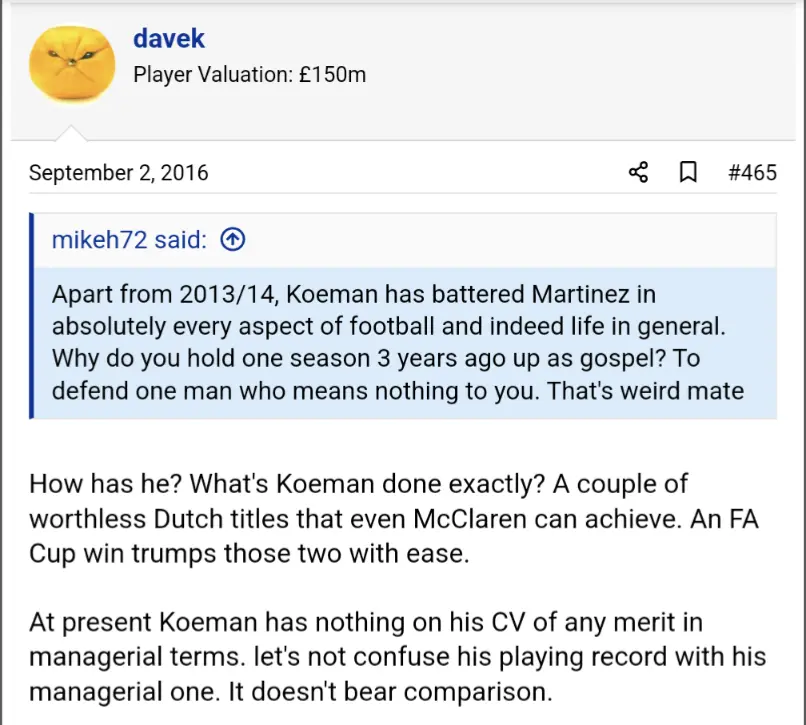Click the Player Valuation: £150m text
This screenshot has width=806, height=725.
[x=249, y=74]
